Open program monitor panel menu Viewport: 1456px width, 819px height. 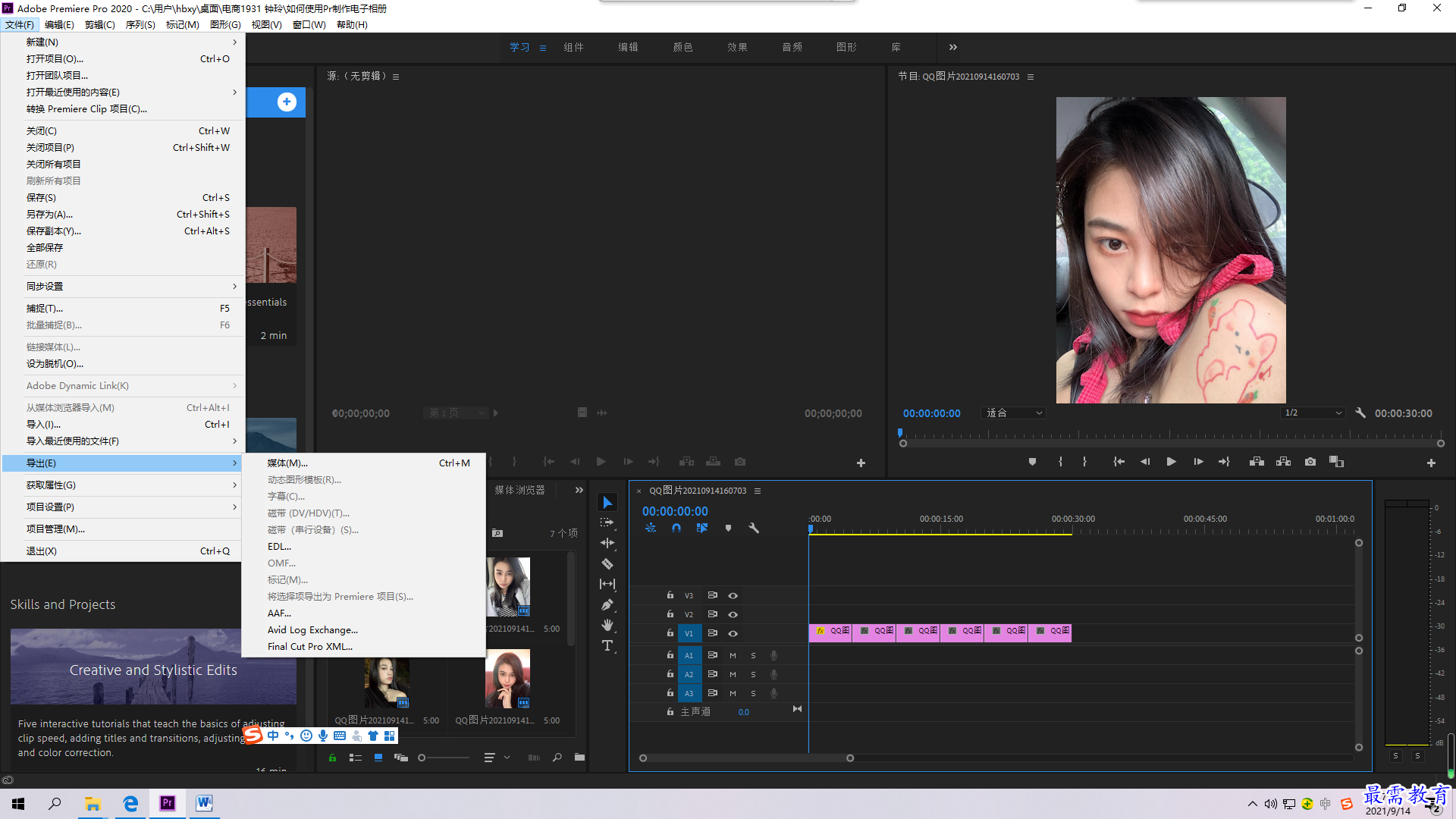1031,77
